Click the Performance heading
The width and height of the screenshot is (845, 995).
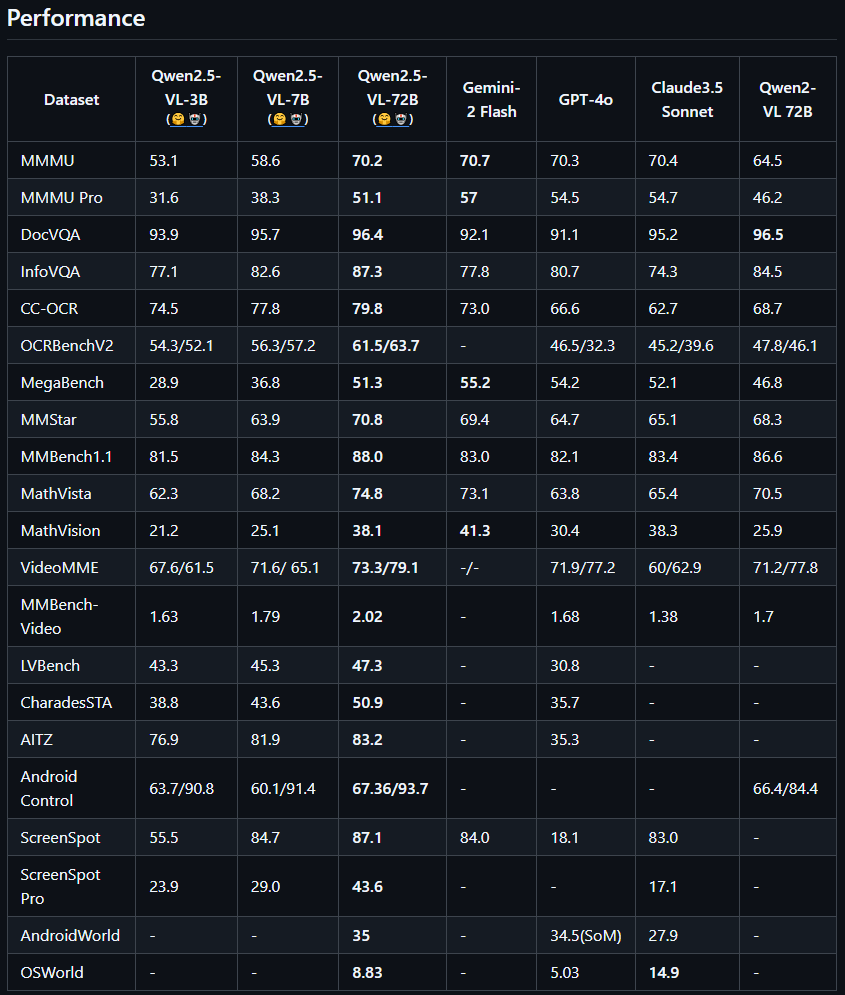click(x=76, y=18)
